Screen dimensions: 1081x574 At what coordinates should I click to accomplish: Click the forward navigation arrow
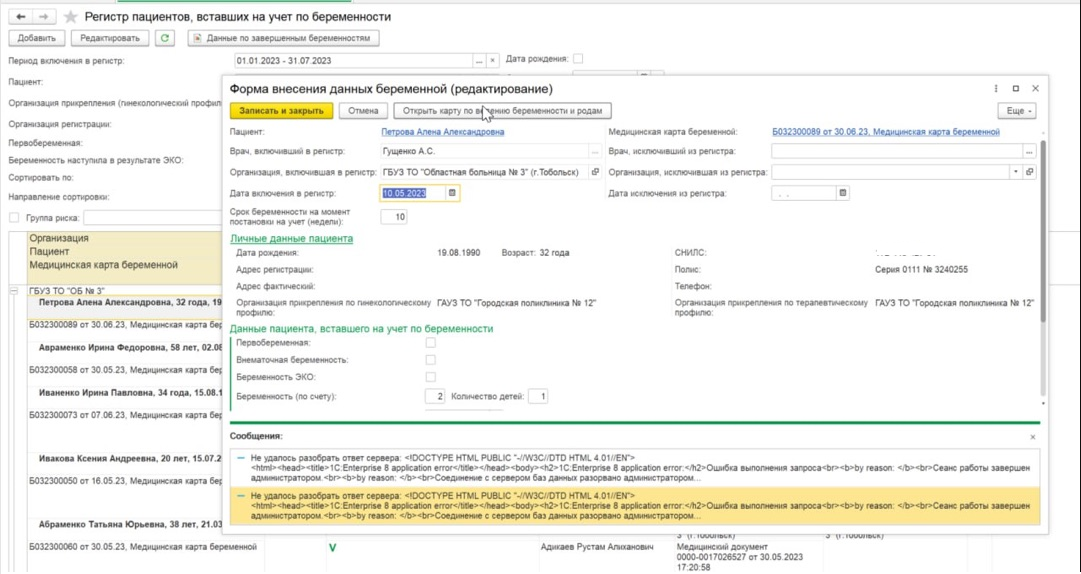pyautogui.click(x=43, y=17)
